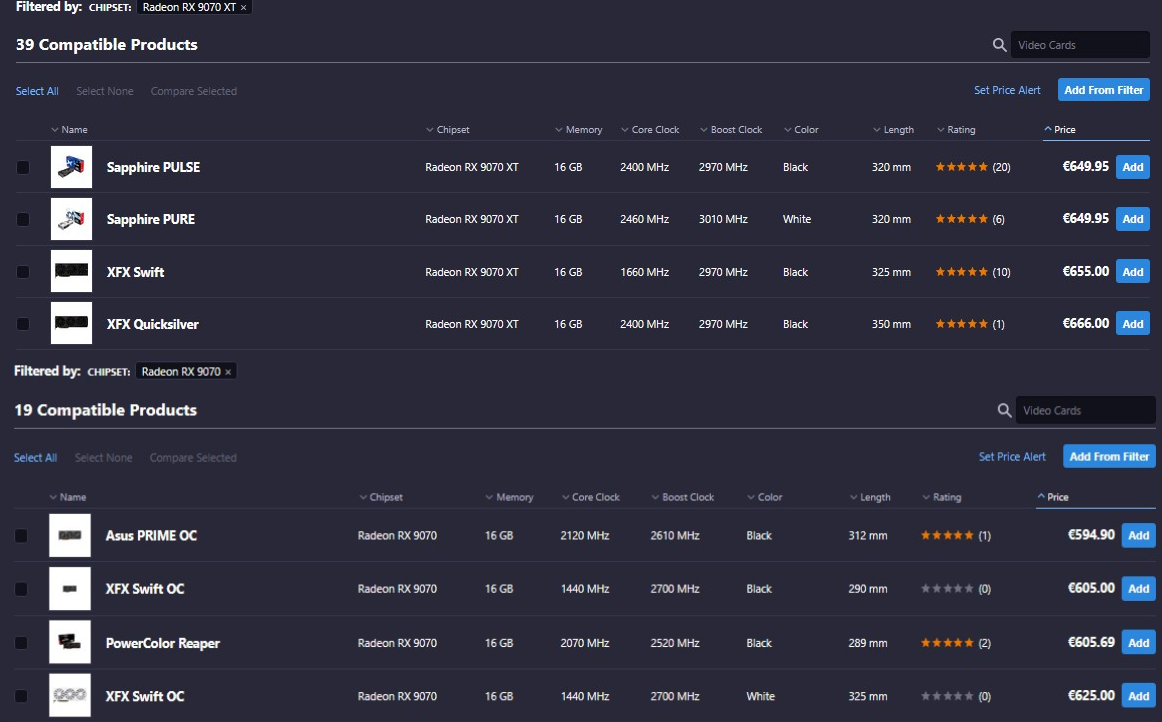Sort RX 9070 list by Core Clock
The image size is (1162, 722).
point(591,497)
